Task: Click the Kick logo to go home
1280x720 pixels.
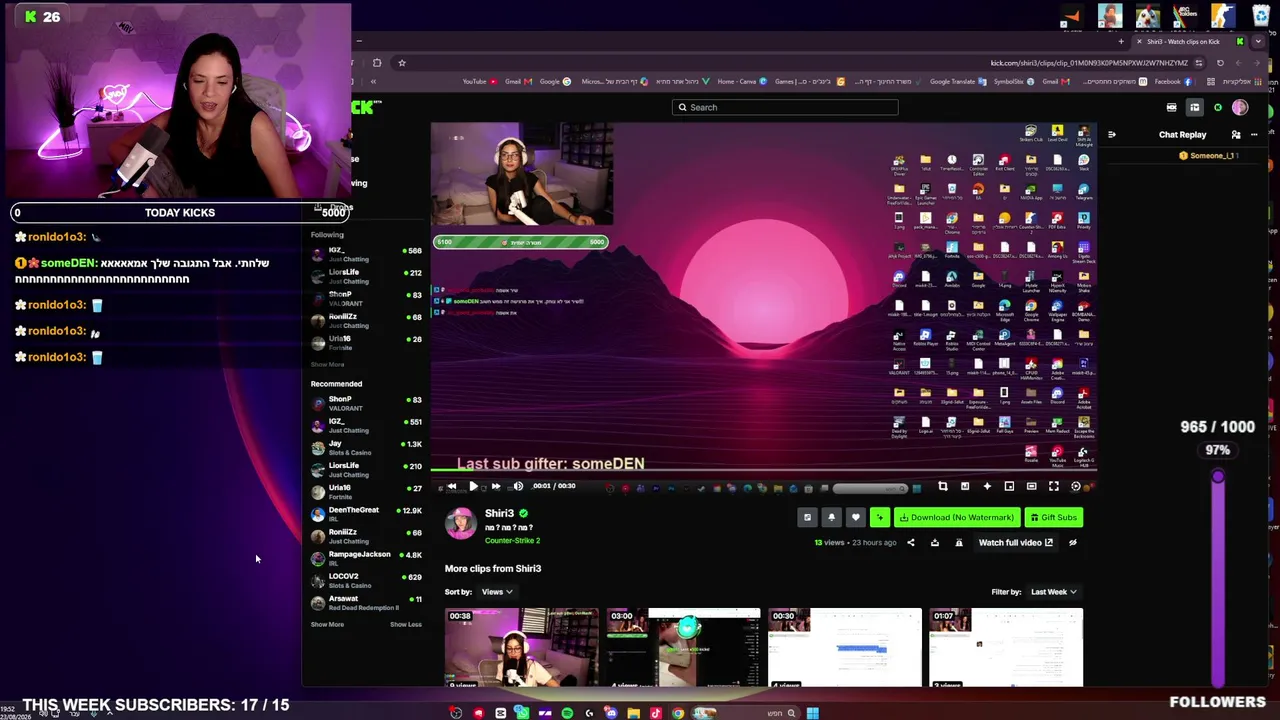Action: 366,107
